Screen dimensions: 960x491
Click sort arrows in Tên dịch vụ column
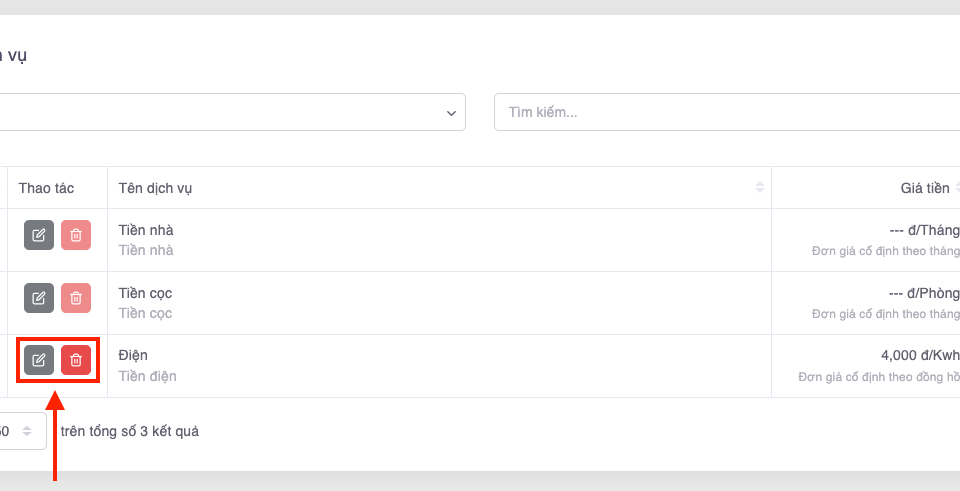click(x=759, y=188)
